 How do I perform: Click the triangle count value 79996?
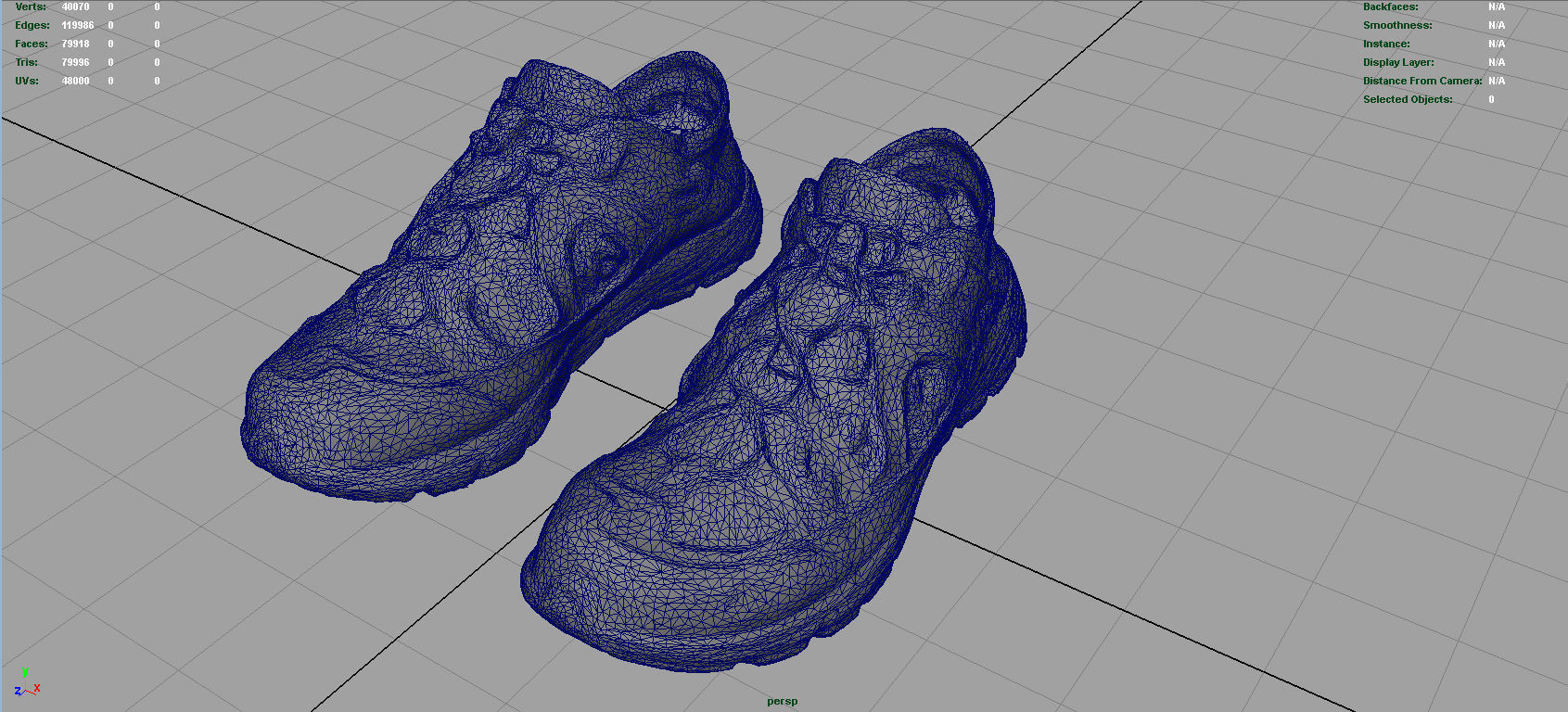[x=75, y=62]
